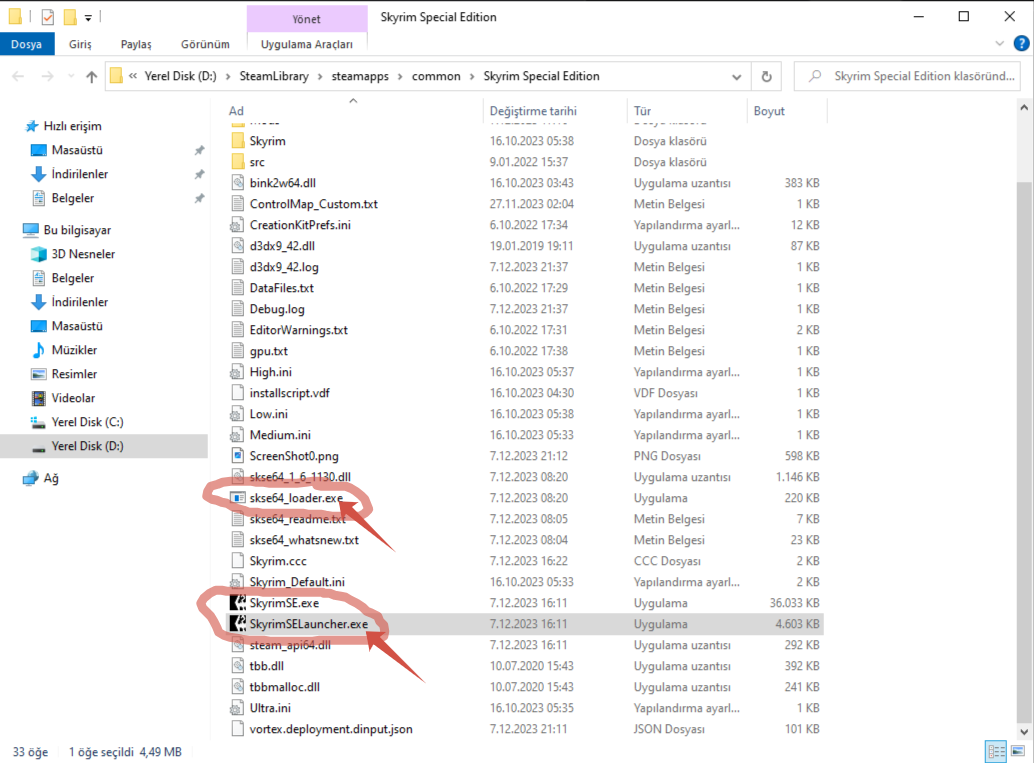Select Bu bilgisayar in navigation pane

pyautogui.click(x=77, y=230)
